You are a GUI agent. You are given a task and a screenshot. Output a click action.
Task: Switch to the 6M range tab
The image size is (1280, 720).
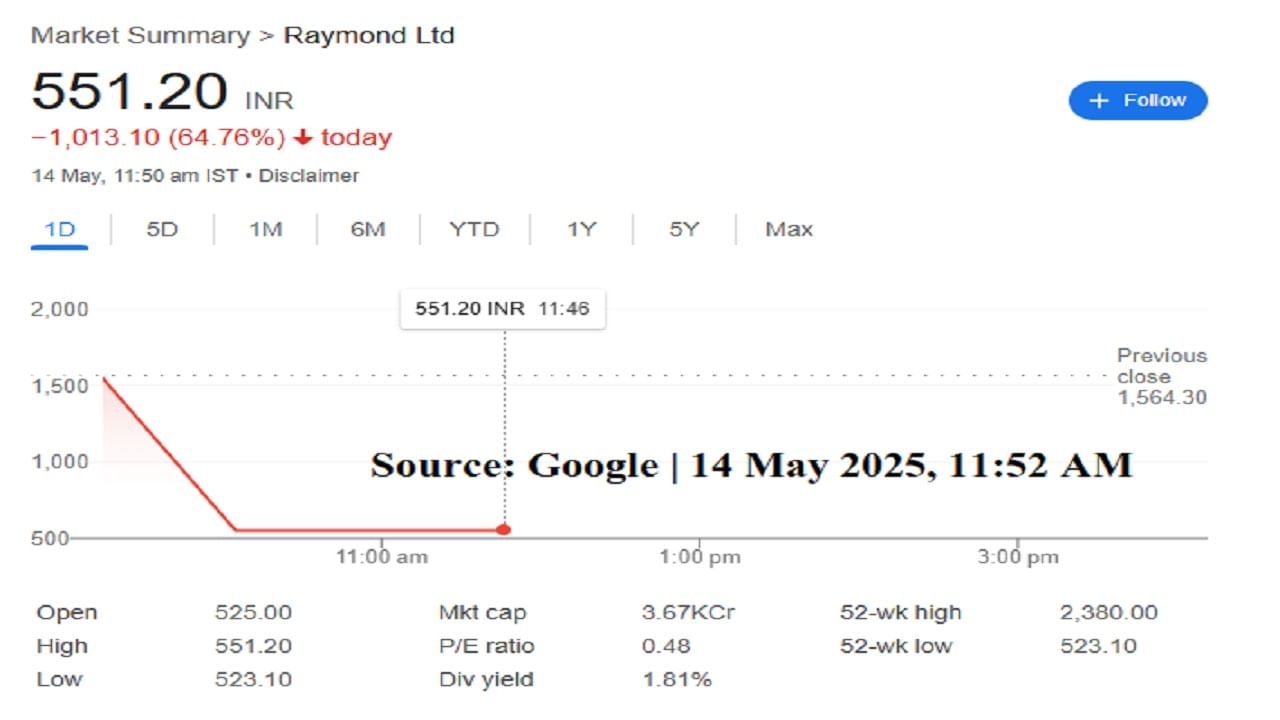click(x=367, y=229)
